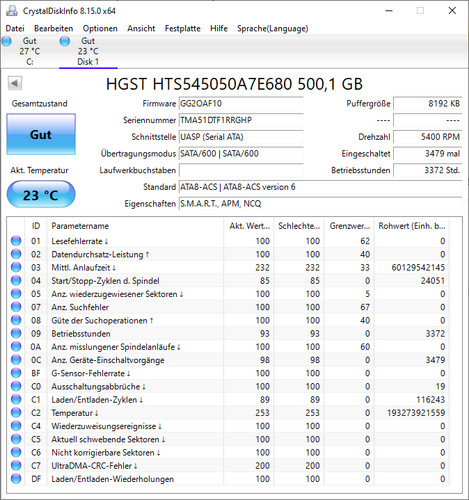Click the Betriebsstunden value 3372 Std.

(x=428, y=170)
